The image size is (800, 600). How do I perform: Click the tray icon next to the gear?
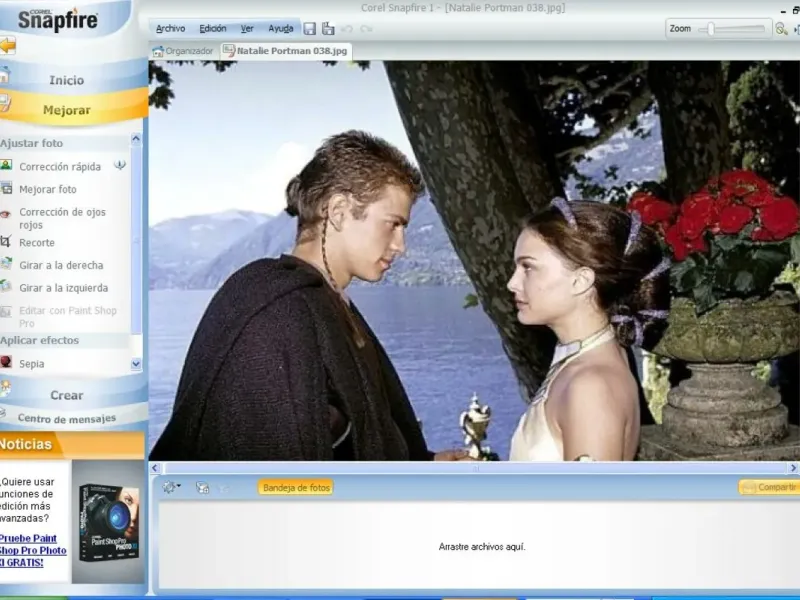pos(202,488)
